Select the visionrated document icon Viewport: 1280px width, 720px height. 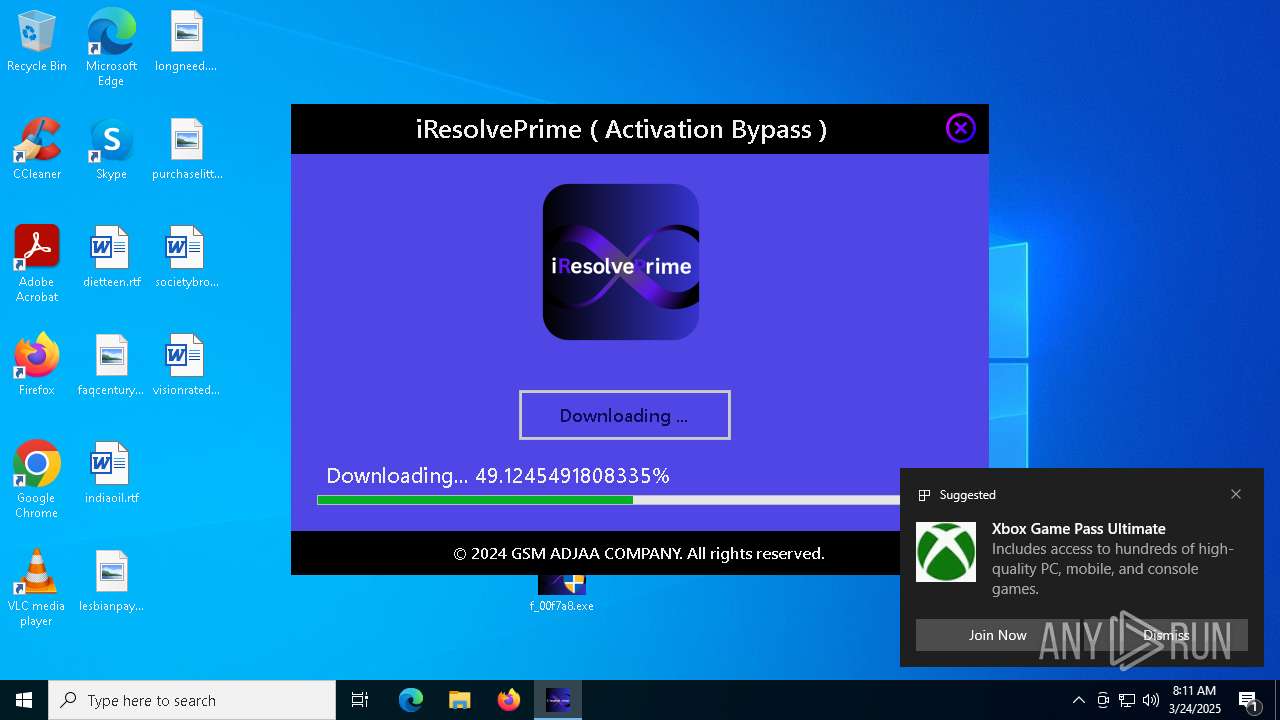[186, 366]
